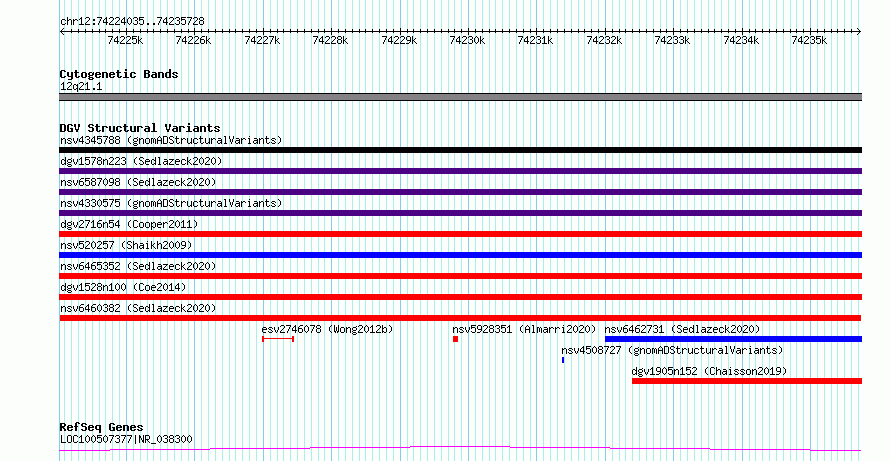Viewport: 890px width, 461px height.
Task: Click the red esv2746078 bracketed feature glyph
Action: [278, 339]
